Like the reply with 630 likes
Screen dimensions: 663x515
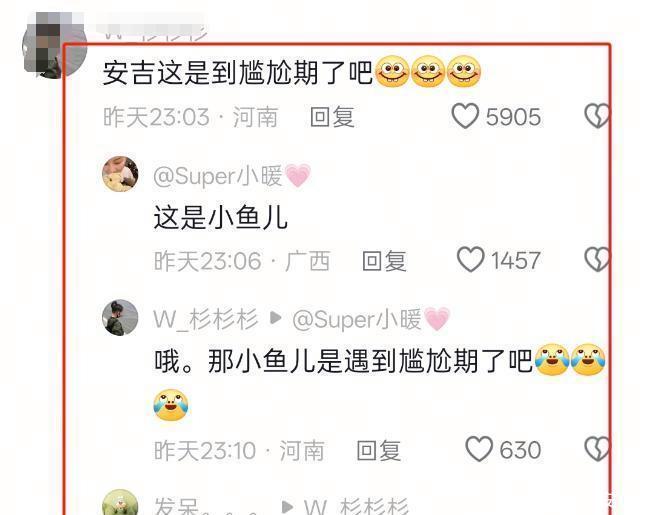coord(479,449)
